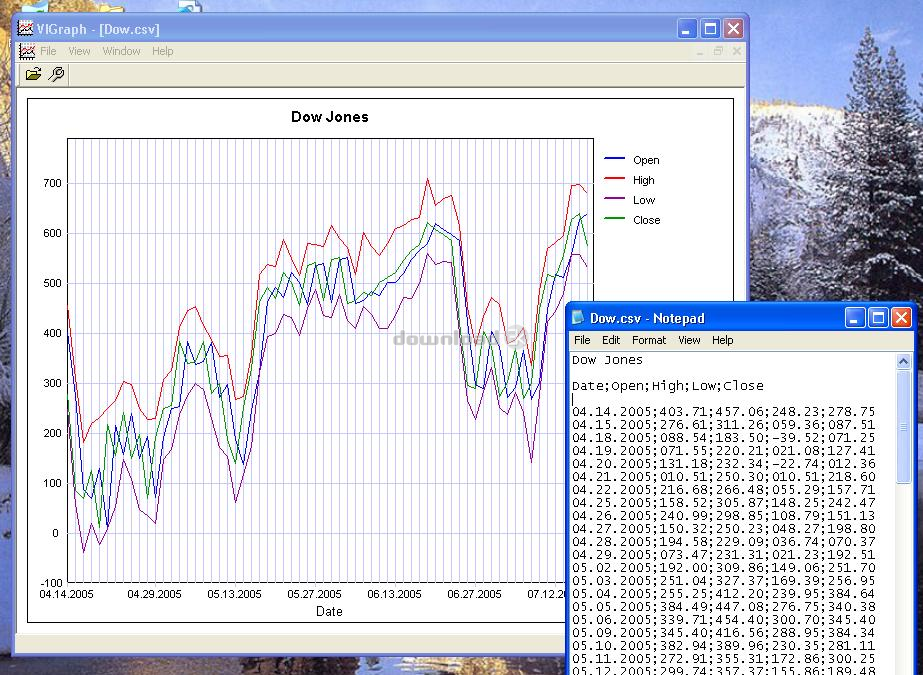Click the 04.29.2005 data row in Notepad
Screen dimensions: 923x675
(x=723, y=554)
